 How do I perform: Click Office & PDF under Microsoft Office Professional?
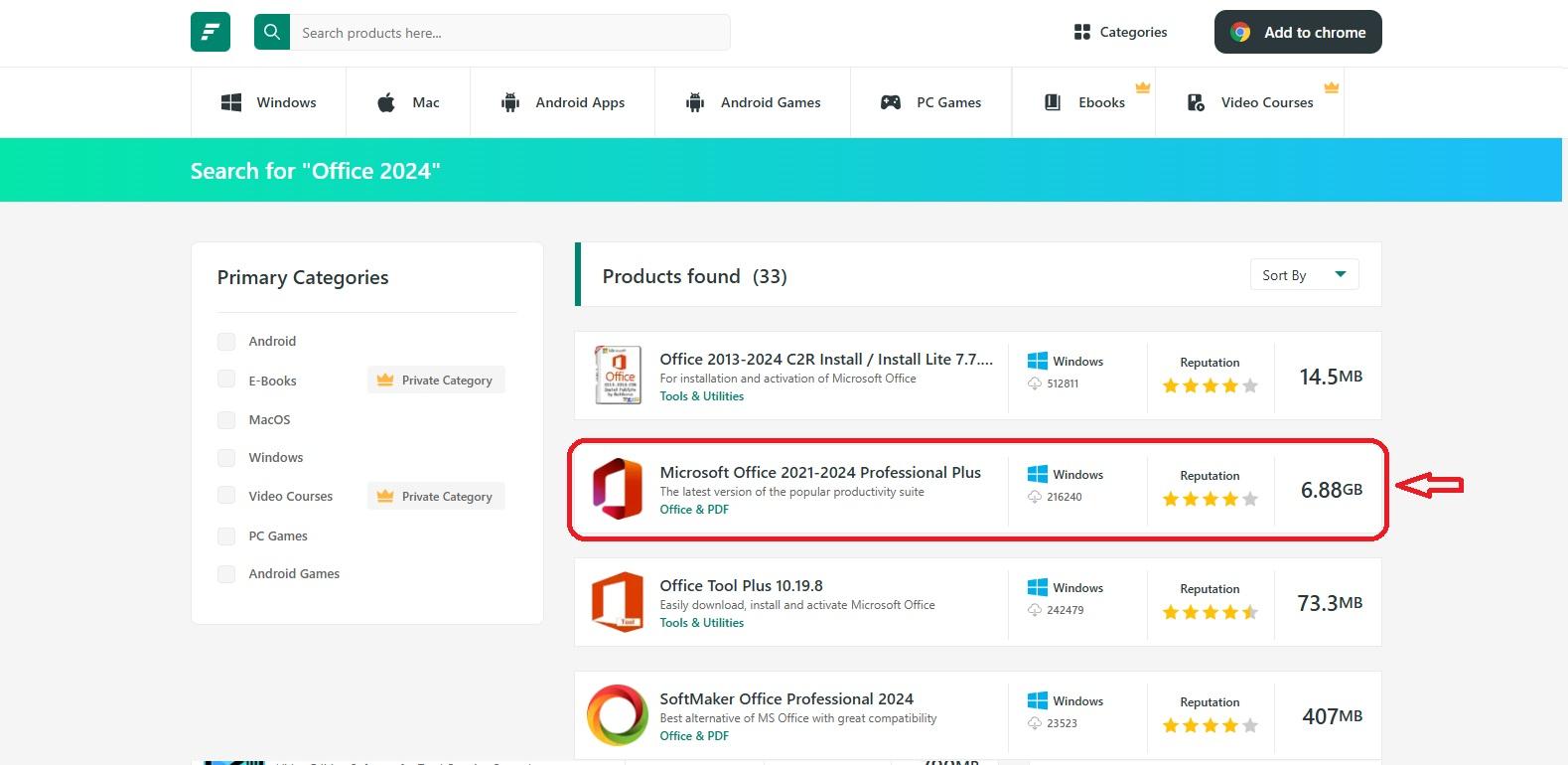coord(694,510)
